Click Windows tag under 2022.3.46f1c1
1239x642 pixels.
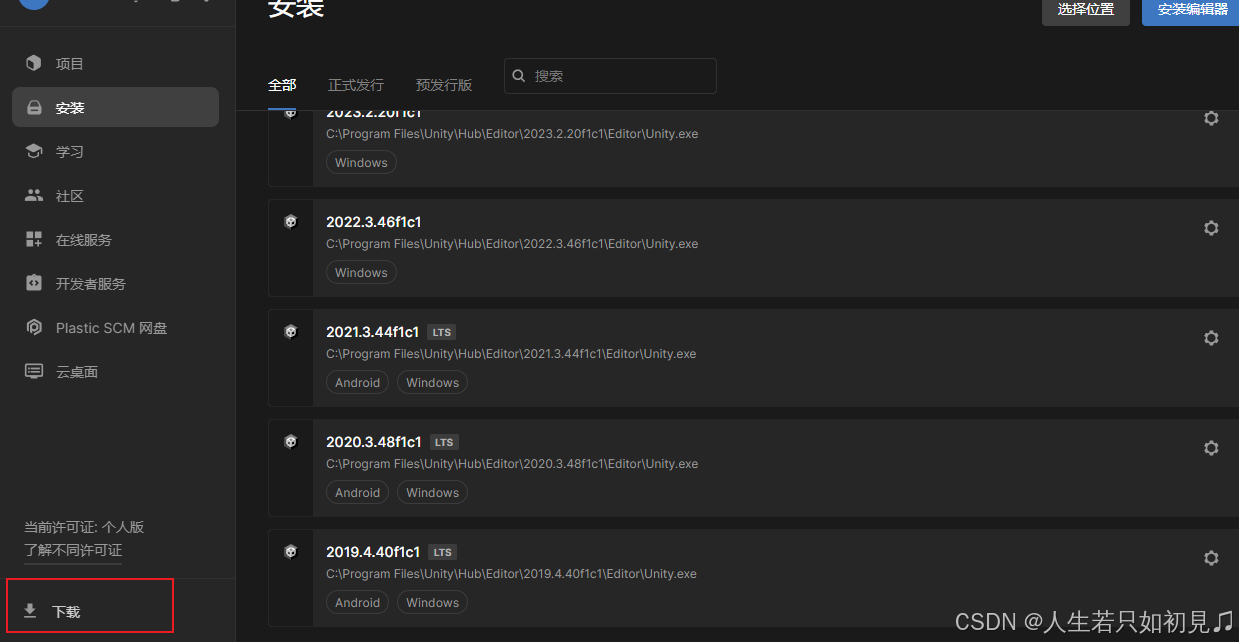(361, 272)
